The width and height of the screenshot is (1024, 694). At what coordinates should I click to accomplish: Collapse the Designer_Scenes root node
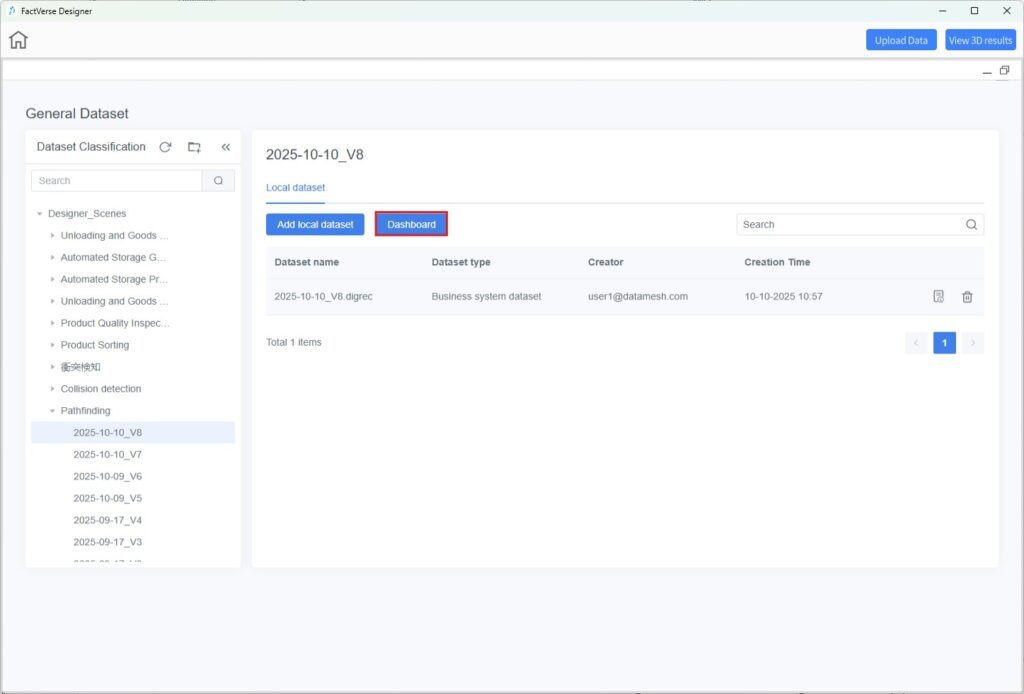coord(40,214)
